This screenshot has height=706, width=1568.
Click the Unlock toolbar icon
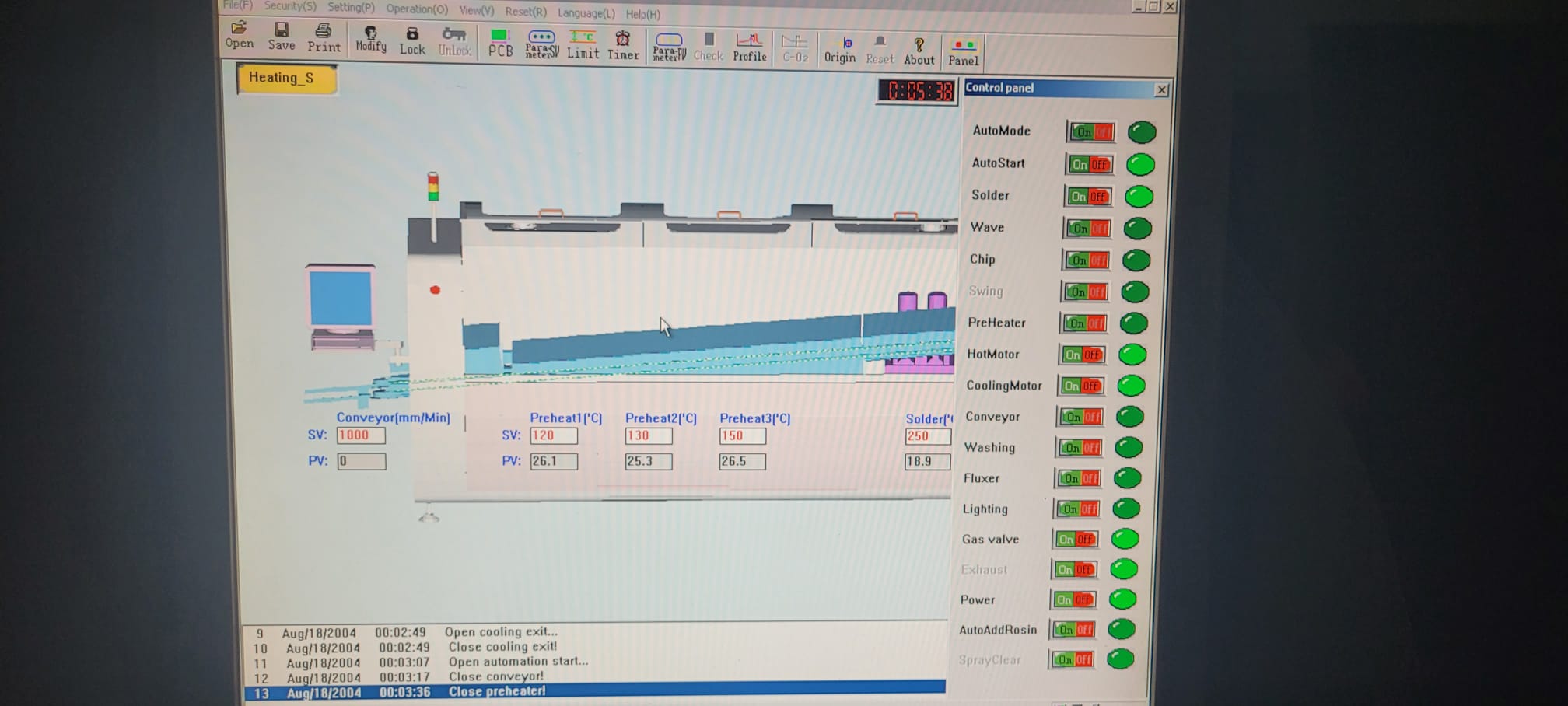tap(454, 41)
